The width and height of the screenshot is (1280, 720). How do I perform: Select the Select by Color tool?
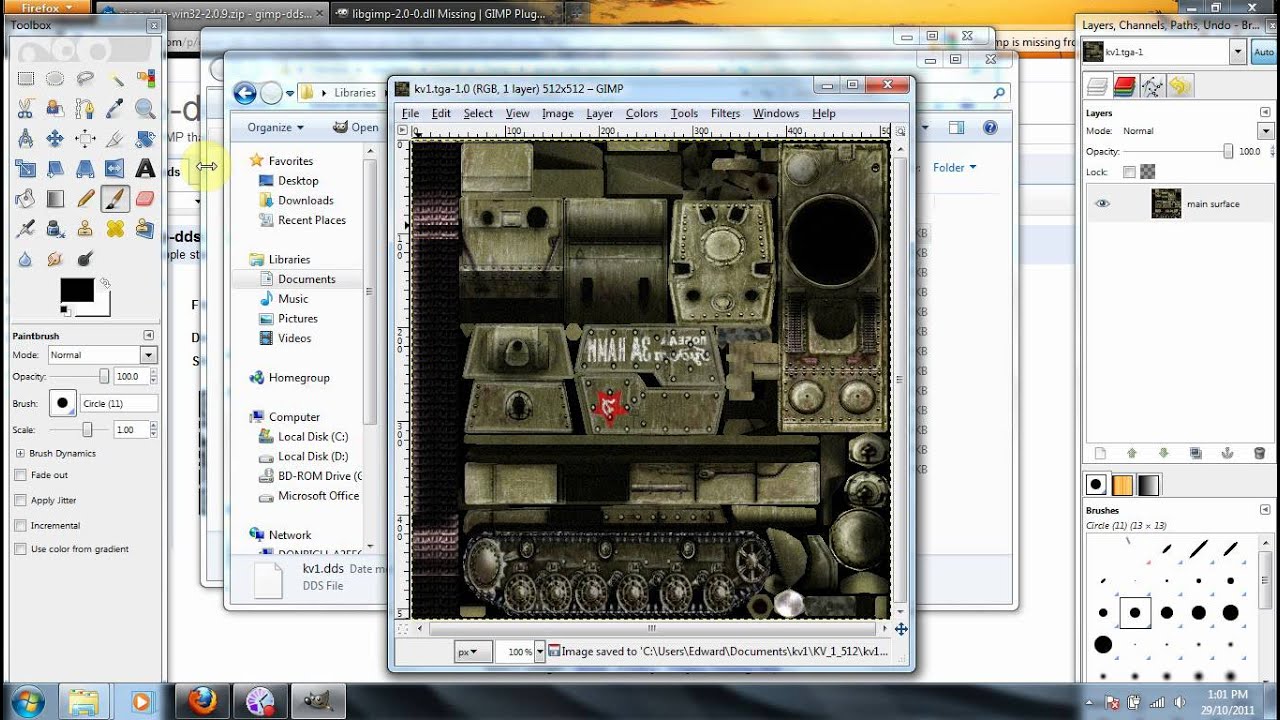[x=145, y=78]
